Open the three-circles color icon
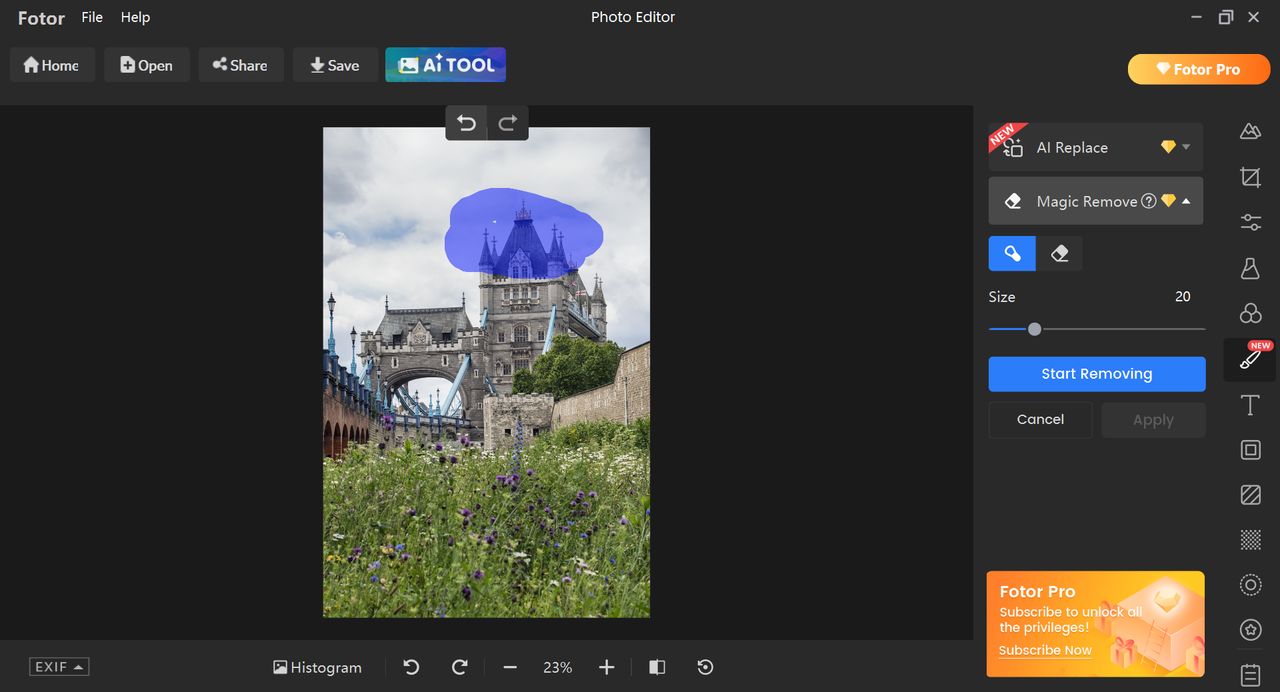Screen dimensions: 1280x692 click(1250, 313)
